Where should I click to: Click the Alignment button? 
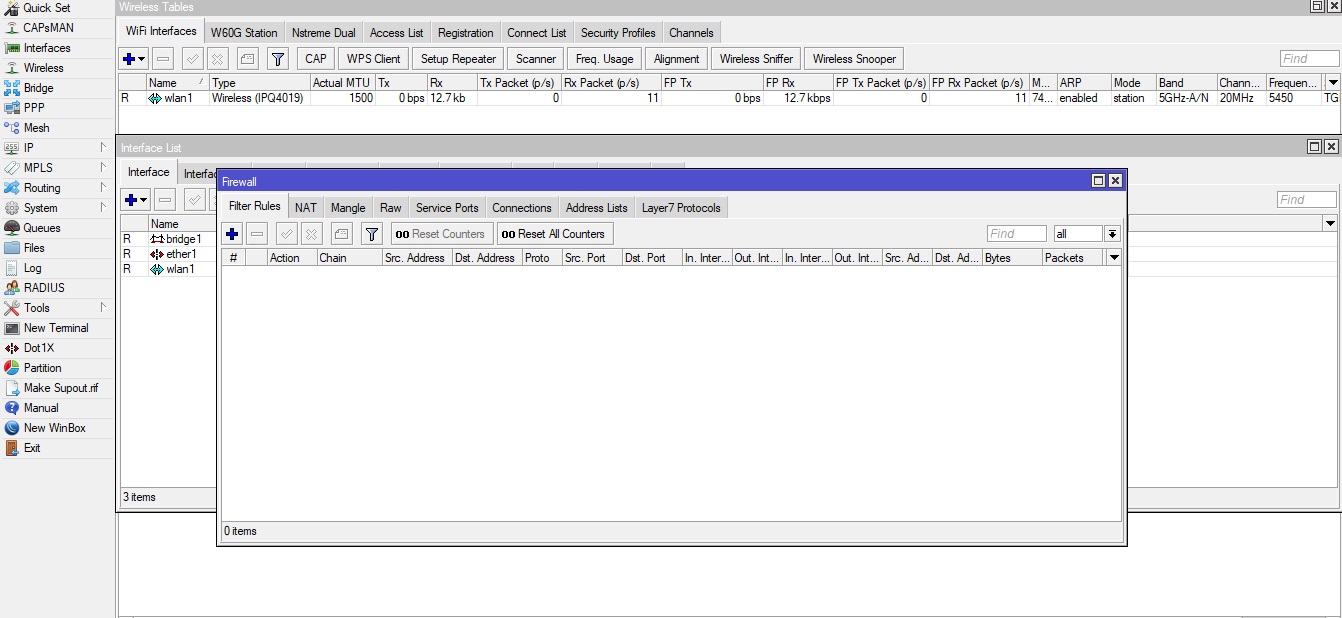point(676,59)
